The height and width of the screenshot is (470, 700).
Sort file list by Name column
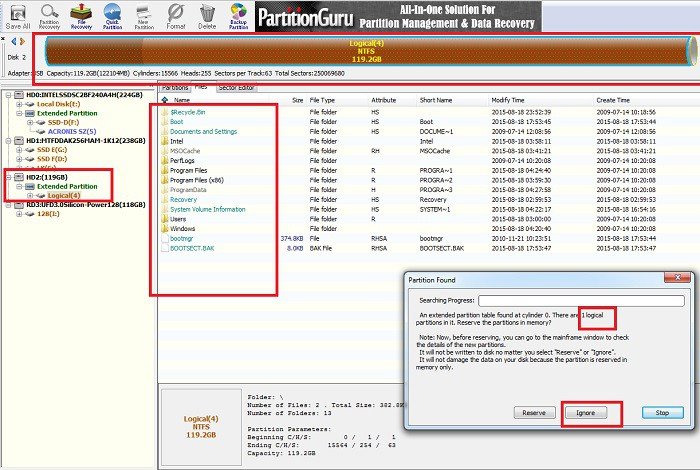tap(182, 100)
